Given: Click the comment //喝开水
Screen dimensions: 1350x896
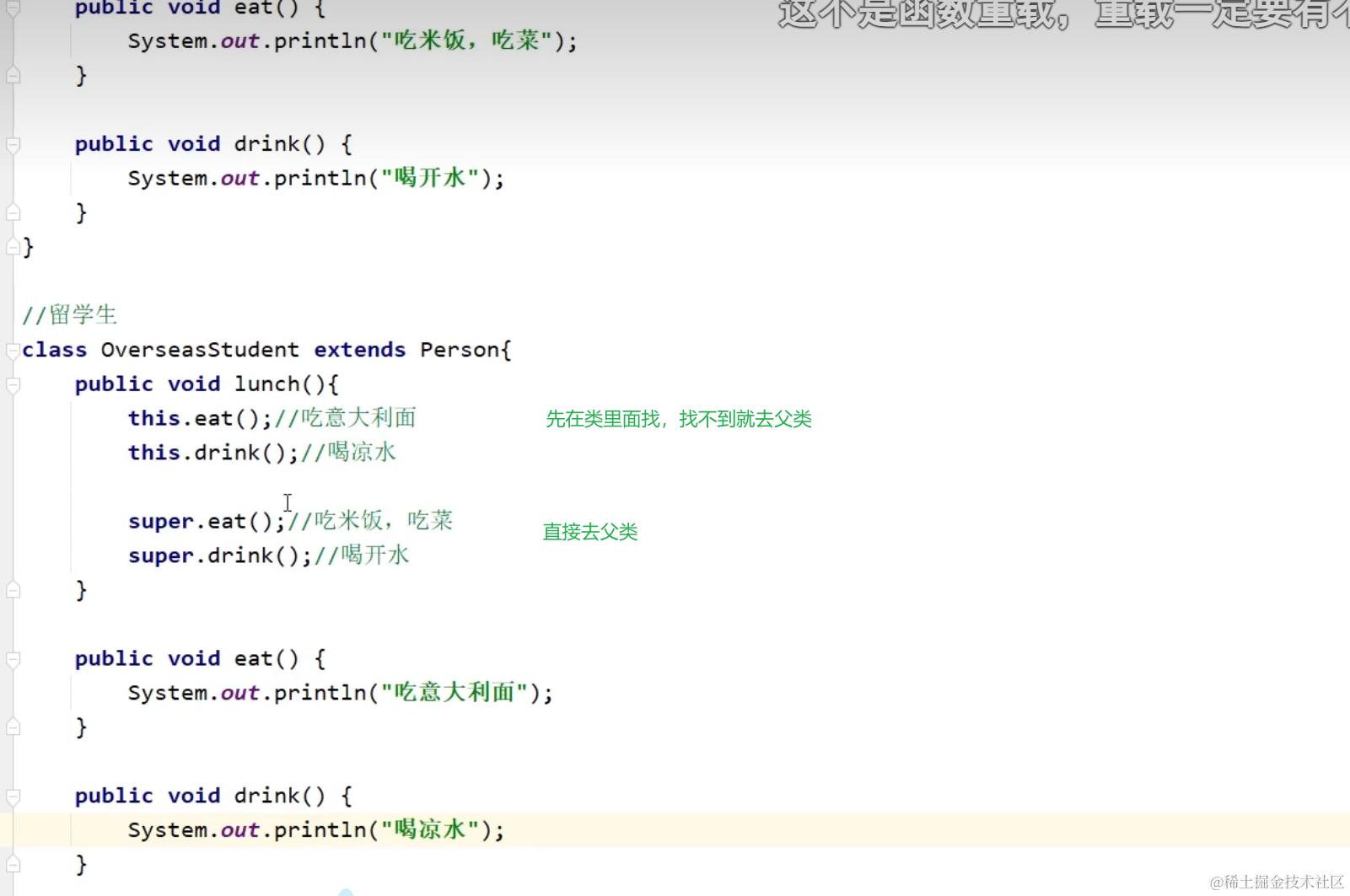Looking at the screenshot, I should coord(362,555).
